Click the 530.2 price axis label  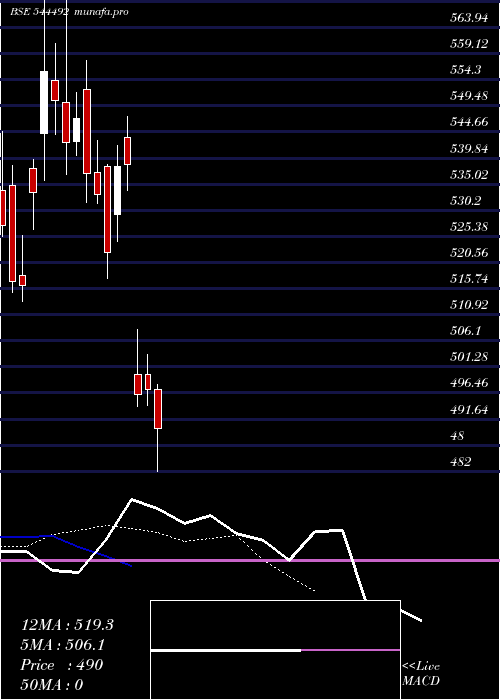(x=466, y=201)
